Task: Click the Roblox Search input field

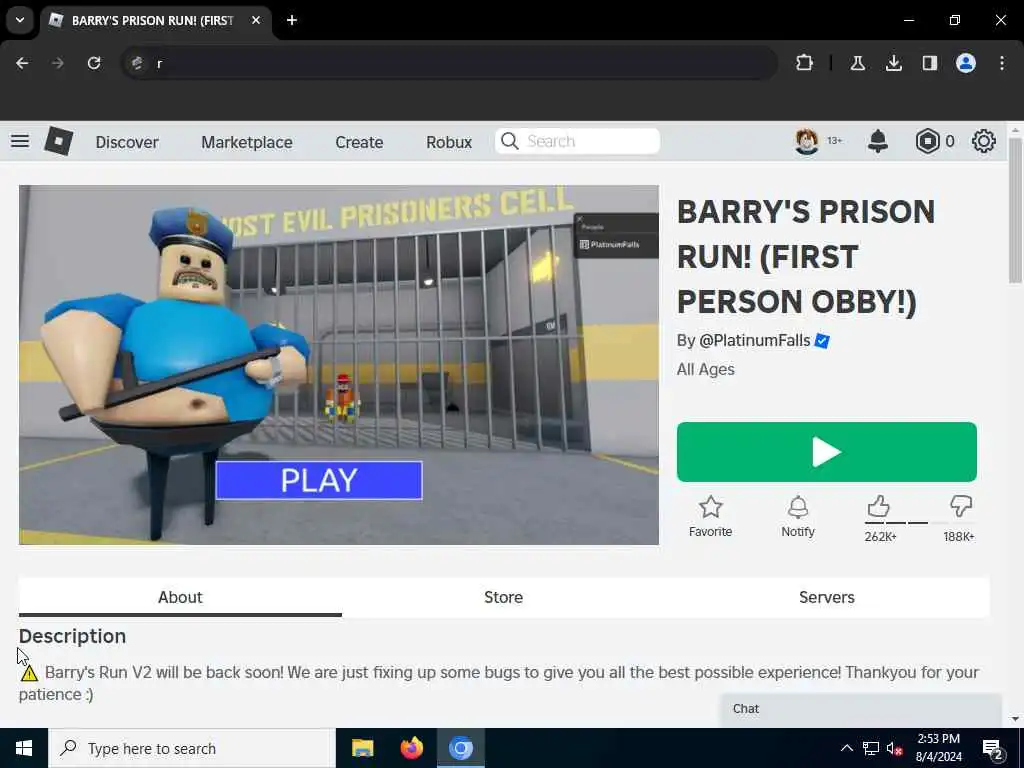Action: click(577, 141)
